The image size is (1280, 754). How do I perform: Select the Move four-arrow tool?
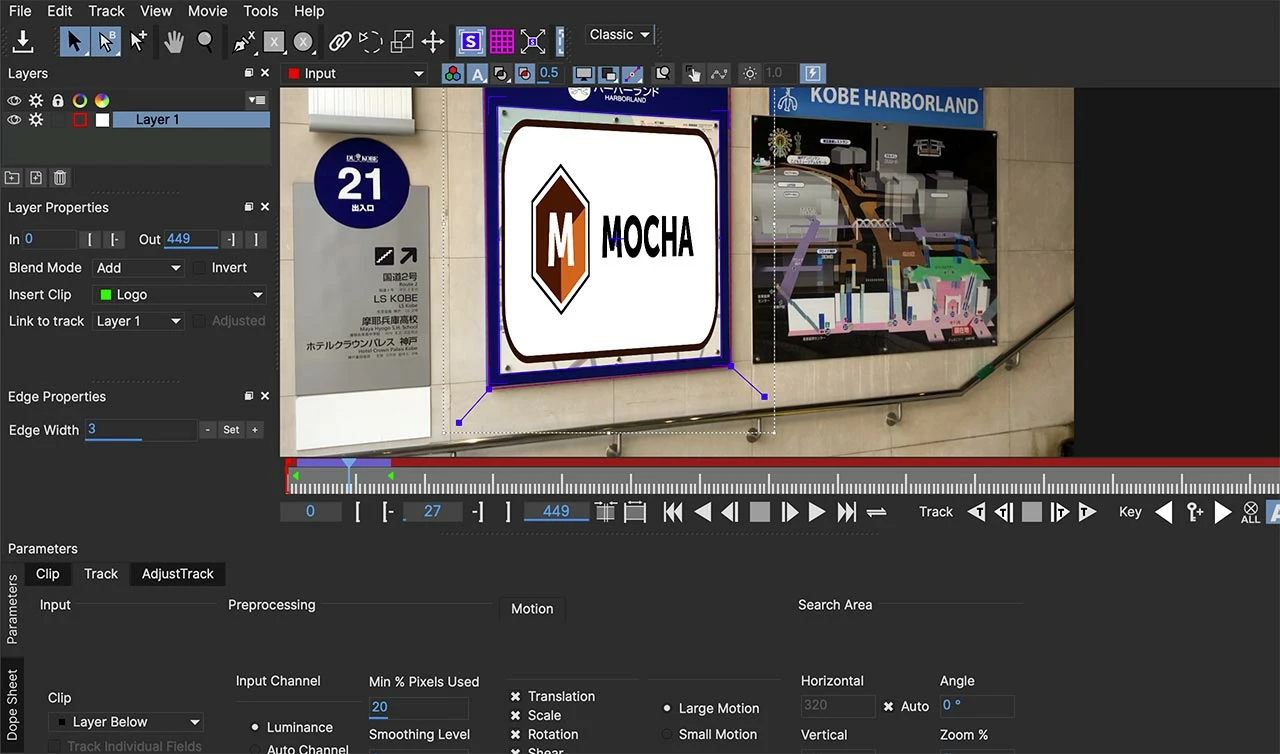tap(433, 41)
